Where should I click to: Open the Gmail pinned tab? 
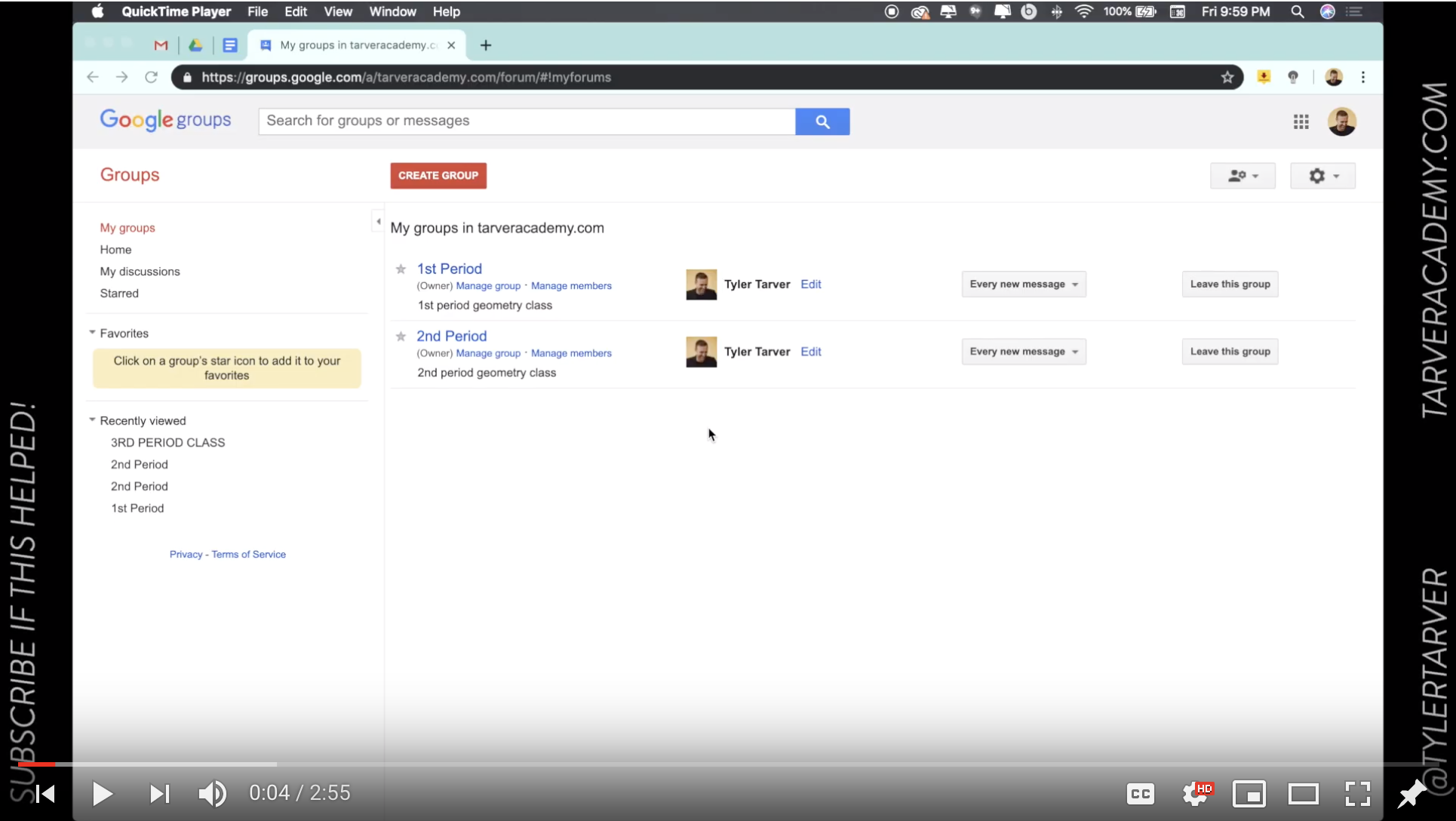161,45
